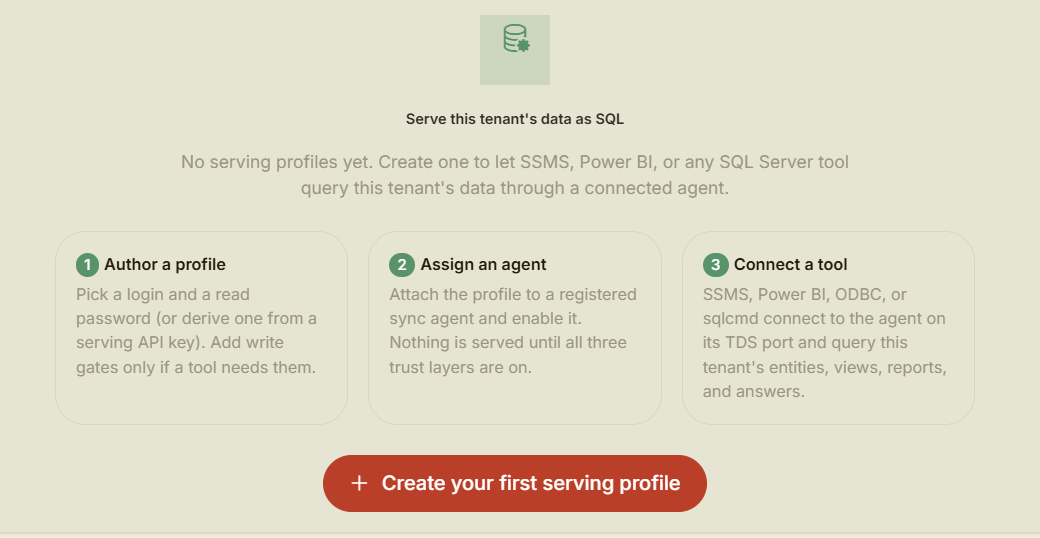
Task: Click the "trust layers are on" text
Action: click(461, 367)
